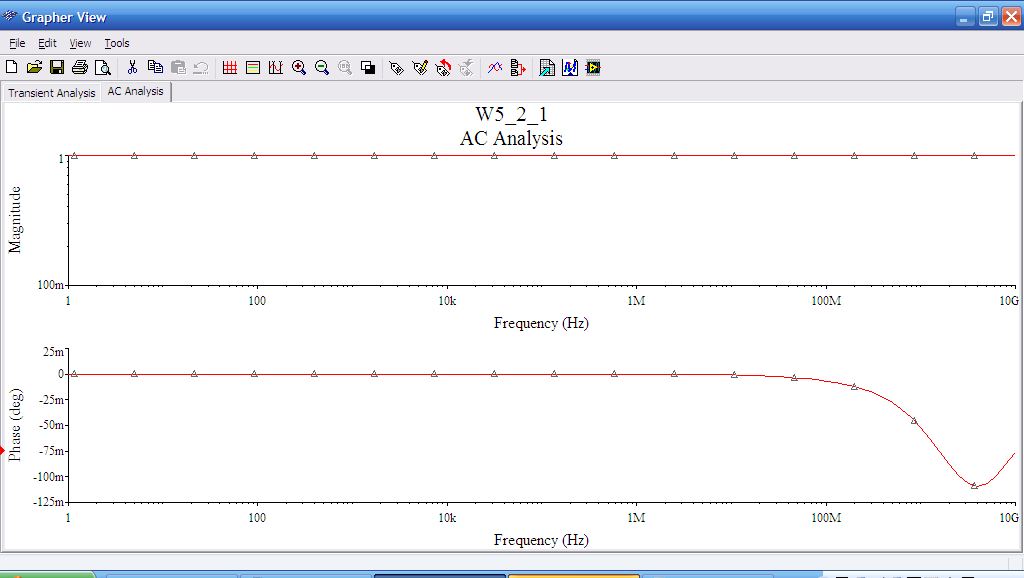The width and height of the screenshot is (1024, 578).
Task: Toggle the red Show Grid icon
Action: coord(230,67)
